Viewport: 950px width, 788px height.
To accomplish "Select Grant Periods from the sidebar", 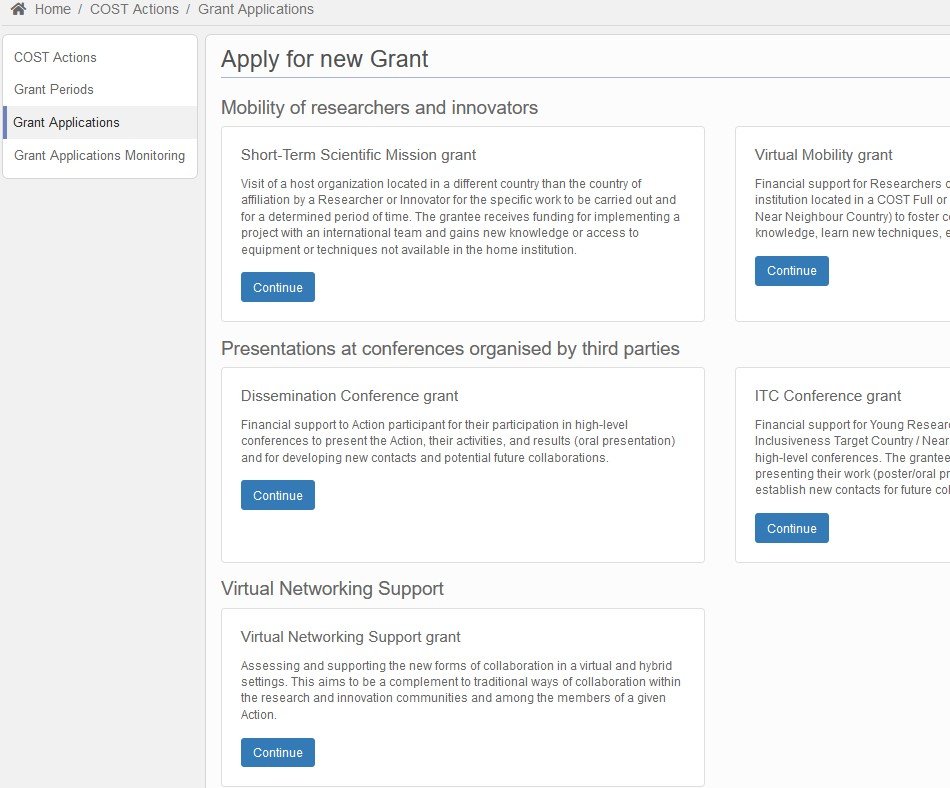I will pos(54,89).
